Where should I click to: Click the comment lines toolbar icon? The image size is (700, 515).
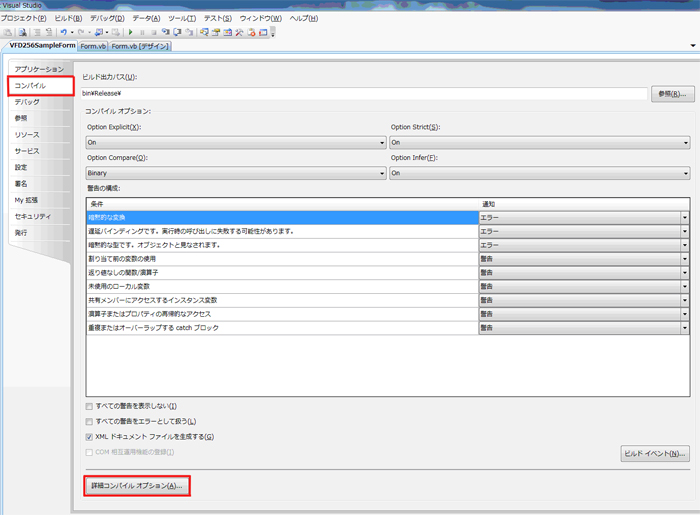pyautogui.click(x=49, y=33)
